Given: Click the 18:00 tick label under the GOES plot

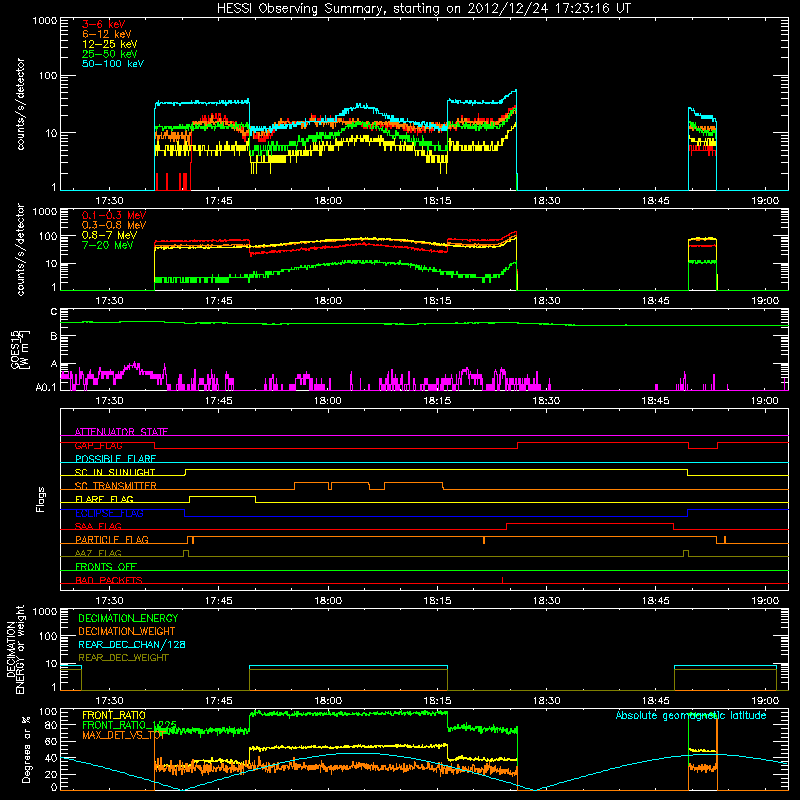Looking at the screenshot, I should [x=328, y=401].
